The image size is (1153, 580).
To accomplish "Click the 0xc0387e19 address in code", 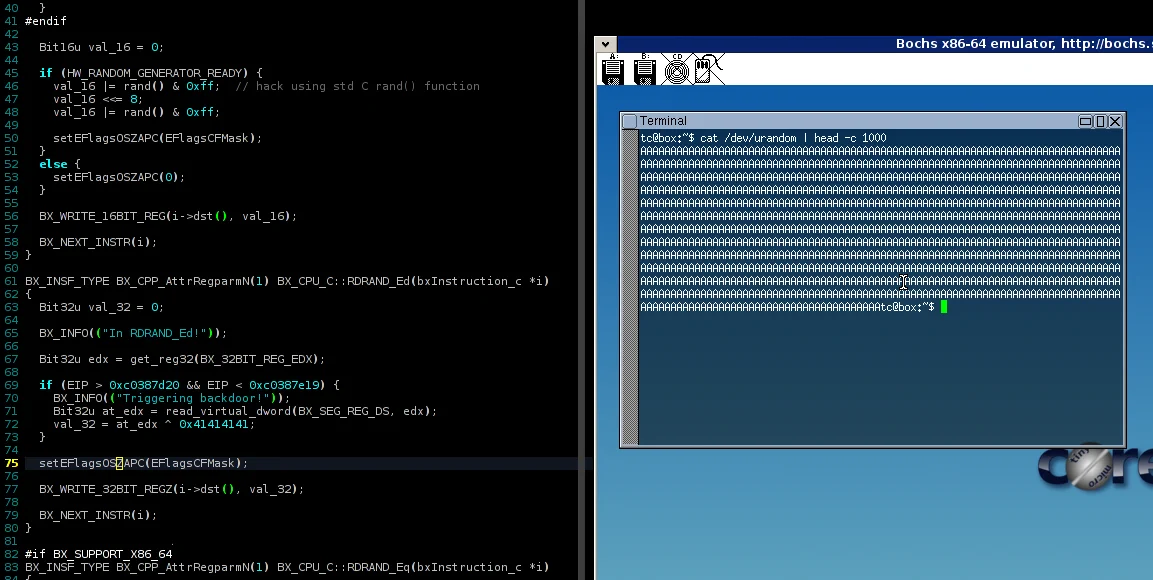I will (x=284, y=385).
